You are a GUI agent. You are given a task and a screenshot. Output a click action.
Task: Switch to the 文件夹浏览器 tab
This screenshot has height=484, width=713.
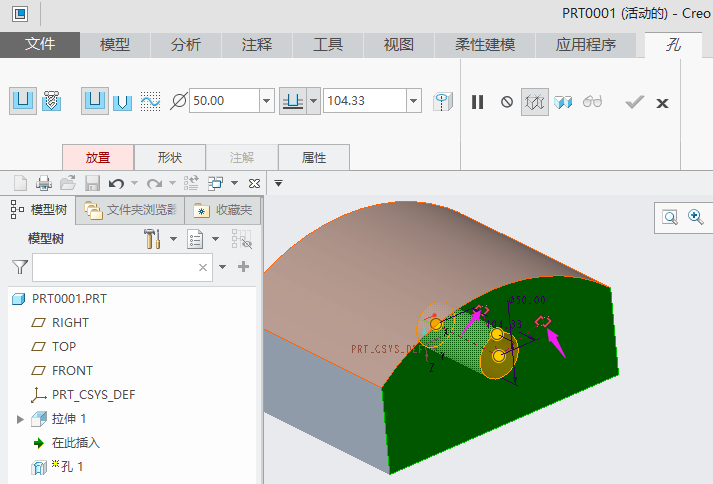pos(131,210)
